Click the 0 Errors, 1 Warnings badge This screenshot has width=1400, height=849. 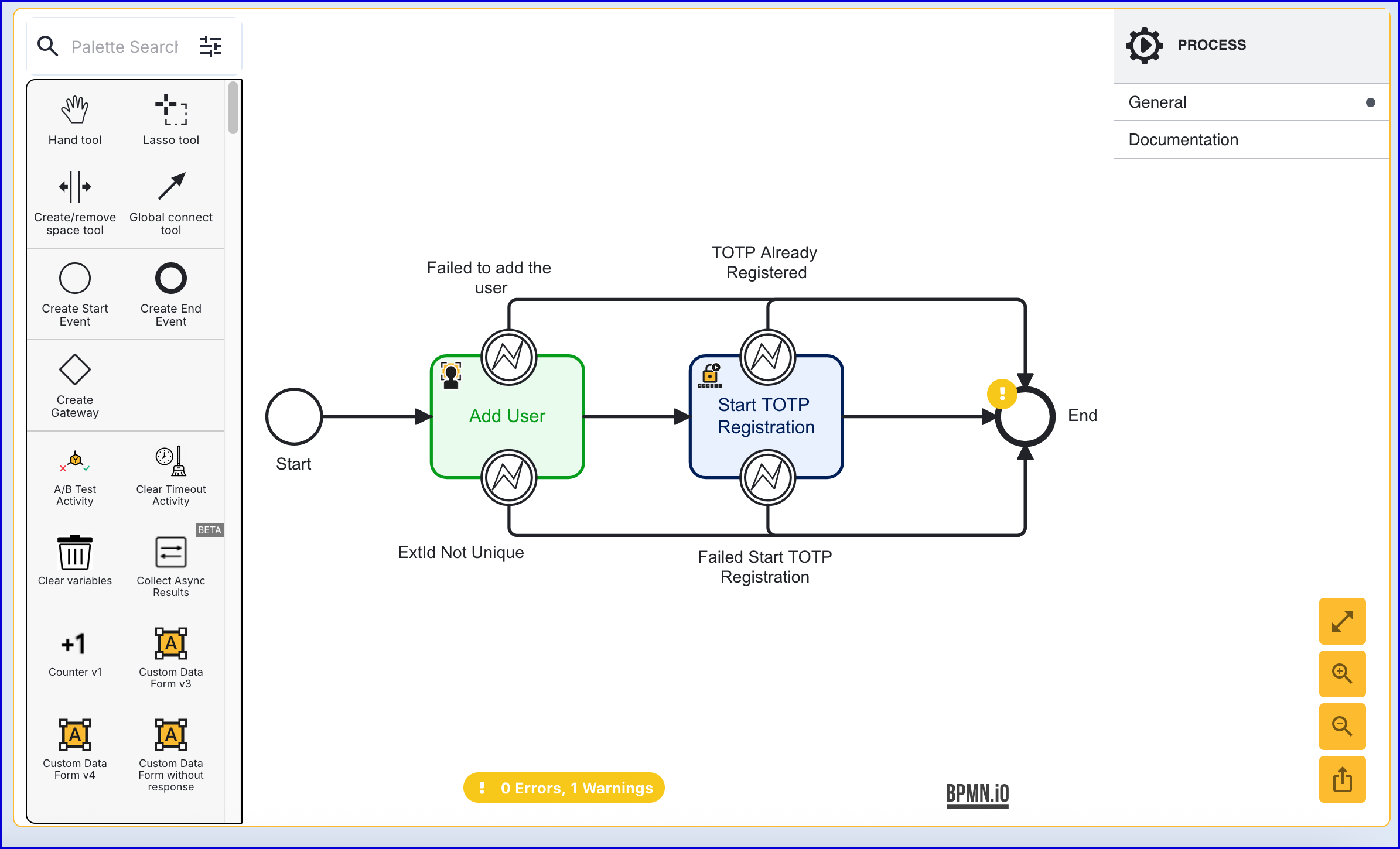(564, 788)
